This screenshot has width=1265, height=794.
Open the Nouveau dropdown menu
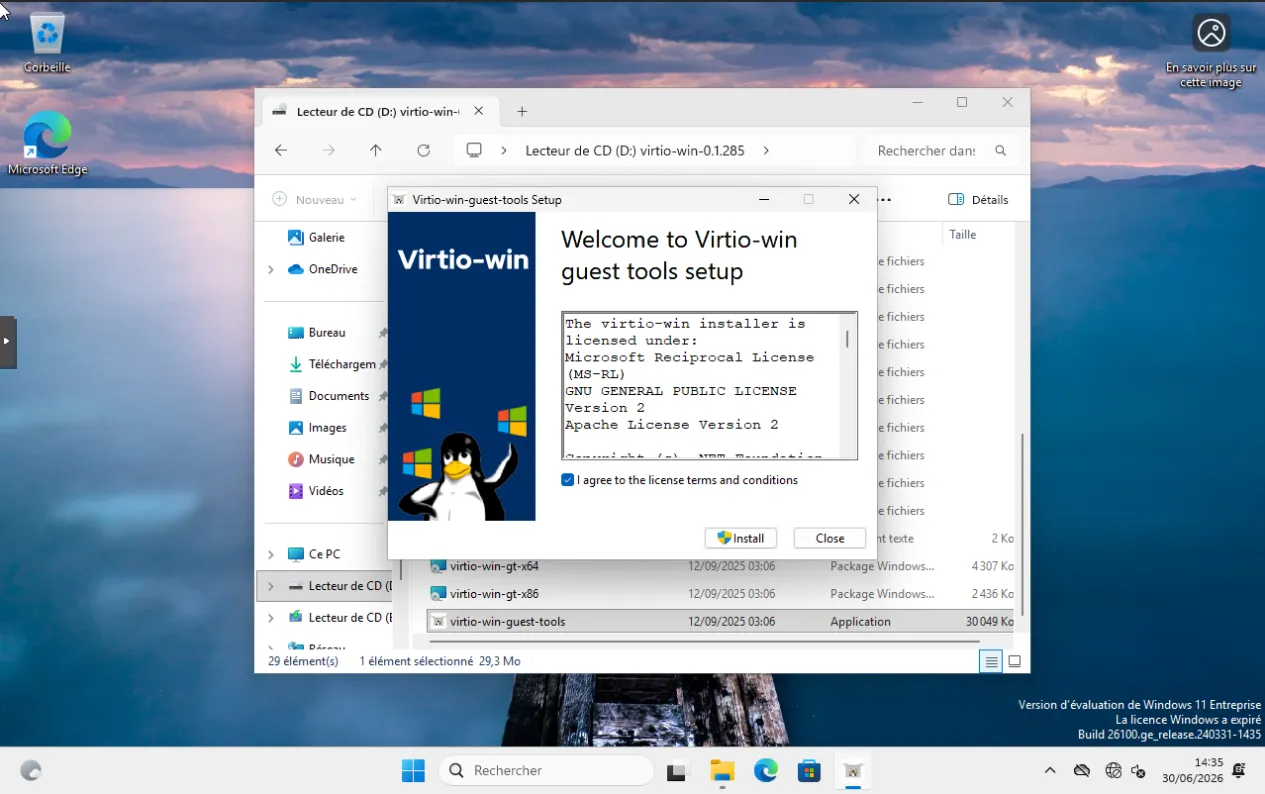click(x=315, y=200)
